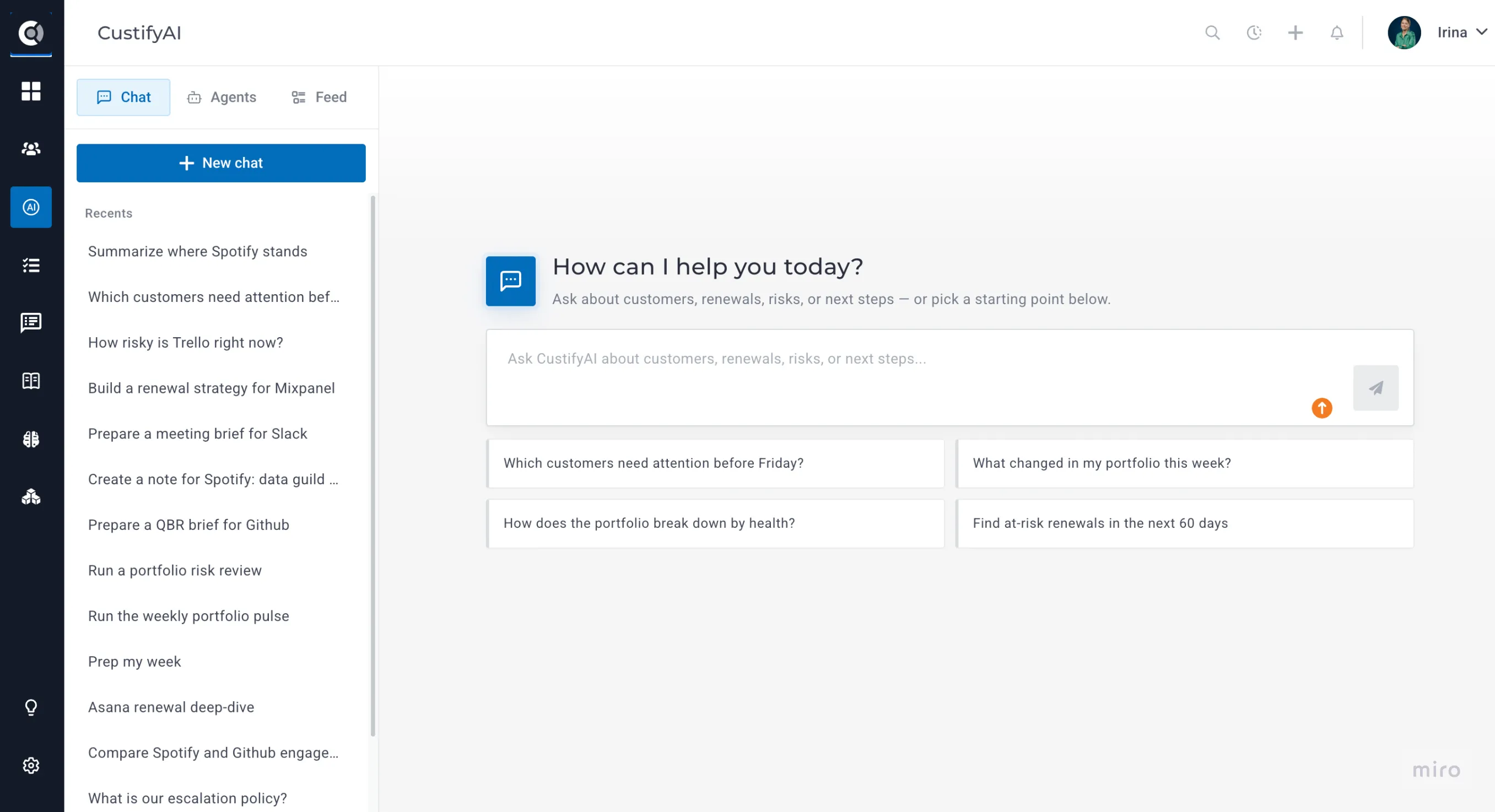
Task: Open the tasks checklist icon in sidebar
Action: point(31,265)
